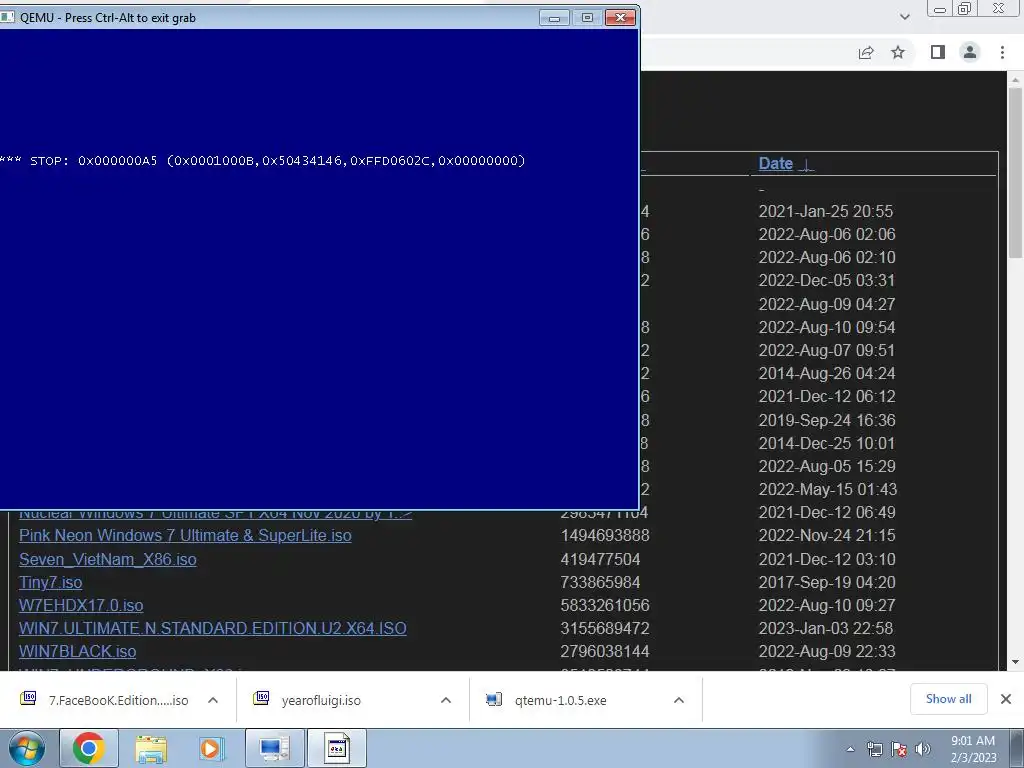1024x768 pixels.
Task: Open WIN7BLACK.iso link
Action: (78, 652)
